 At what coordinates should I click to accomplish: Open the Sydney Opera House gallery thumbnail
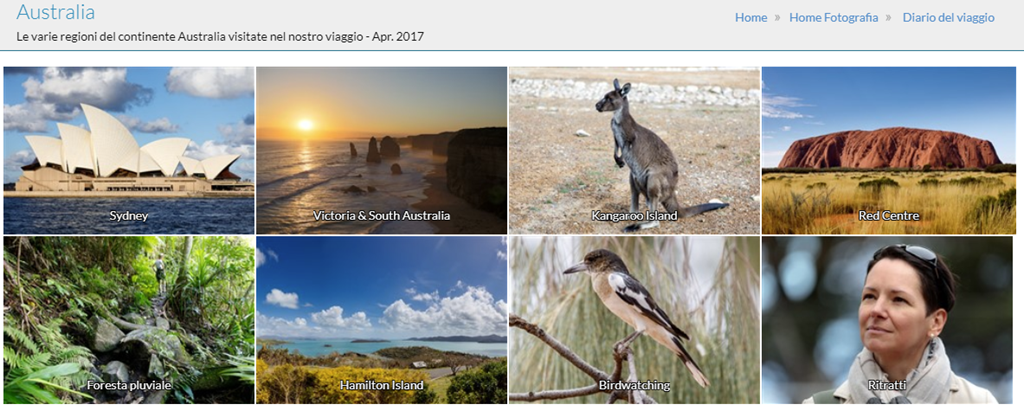click(129, 150)
